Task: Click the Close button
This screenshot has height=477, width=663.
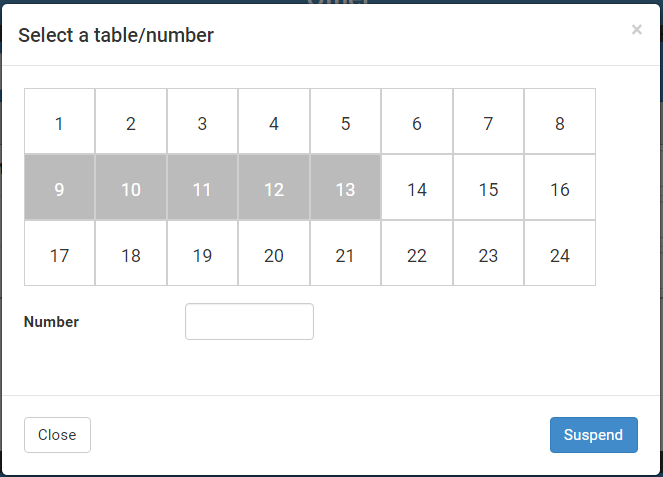Action: coord(57,435)
